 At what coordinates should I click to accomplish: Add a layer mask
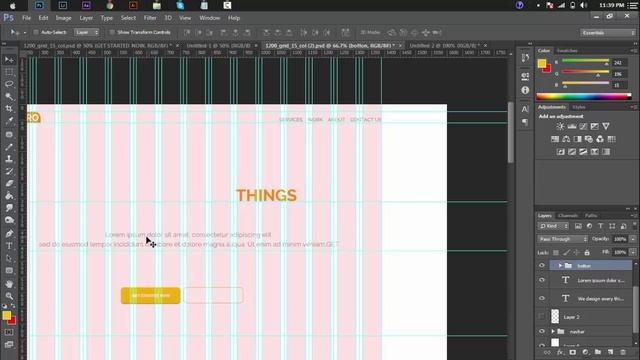click(x=572, y=352)
